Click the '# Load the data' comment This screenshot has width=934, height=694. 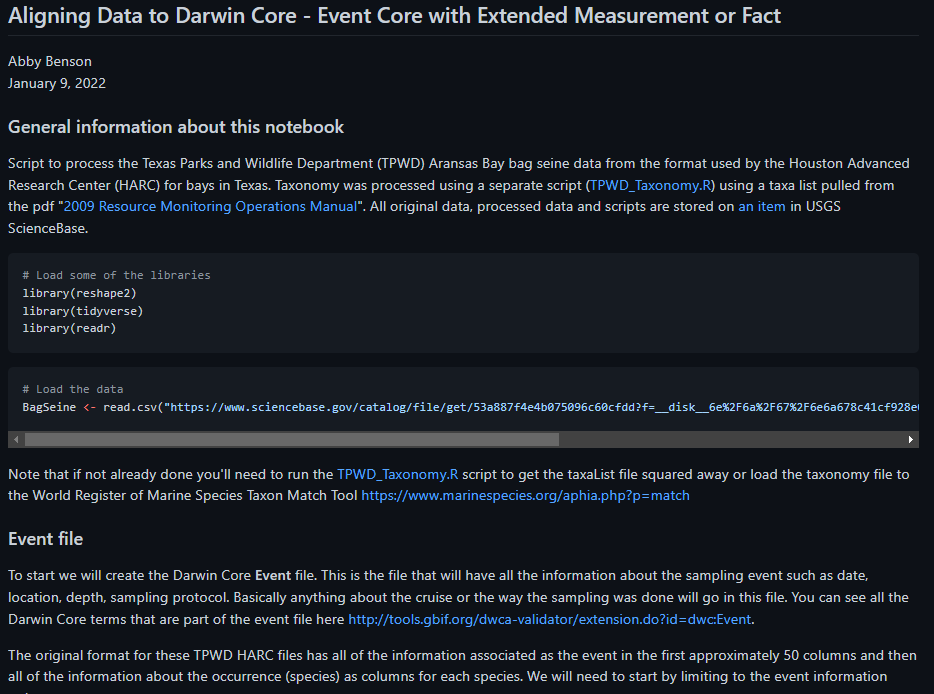[x=73, y=390]
